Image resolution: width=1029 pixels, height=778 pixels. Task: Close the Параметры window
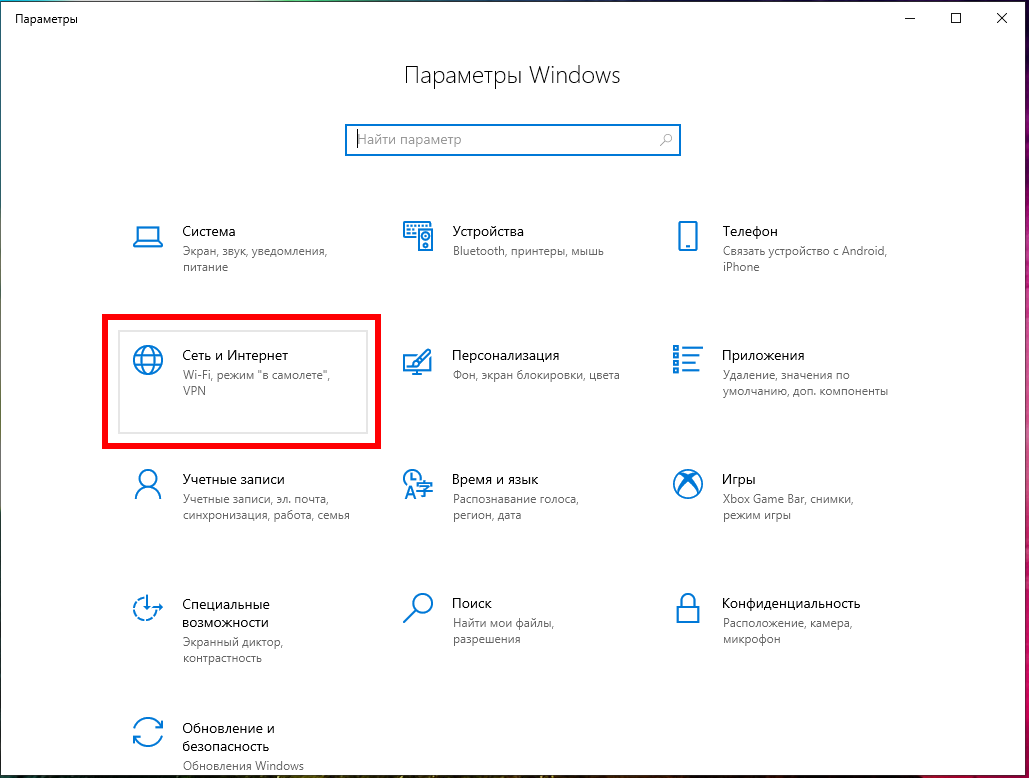tap(1001, 18)
